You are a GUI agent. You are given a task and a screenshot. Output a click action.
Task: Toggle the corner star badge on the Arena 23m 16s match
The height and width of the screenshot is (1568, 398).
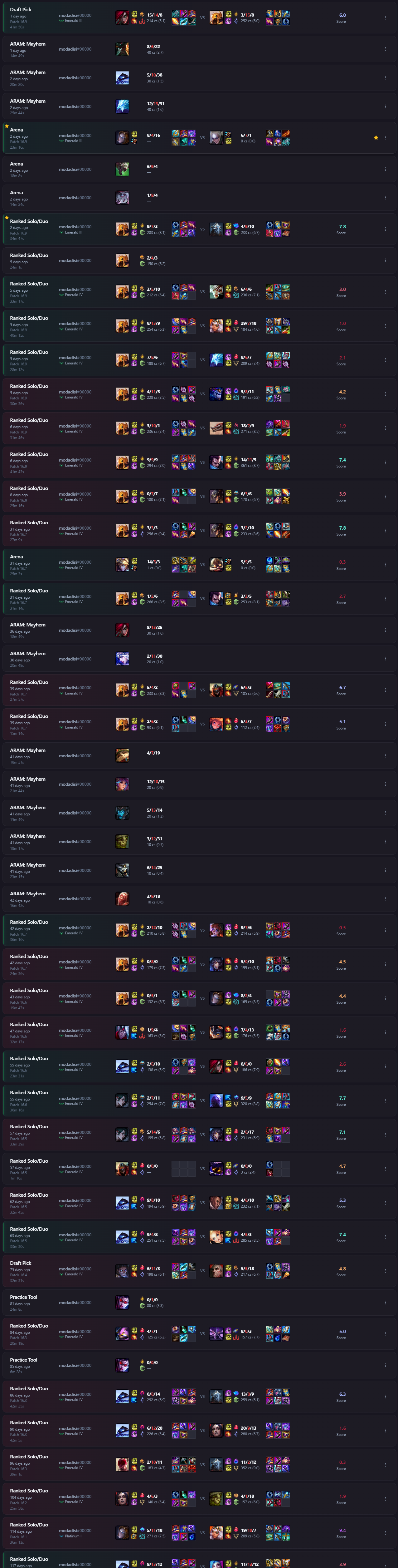click(7, 126)
